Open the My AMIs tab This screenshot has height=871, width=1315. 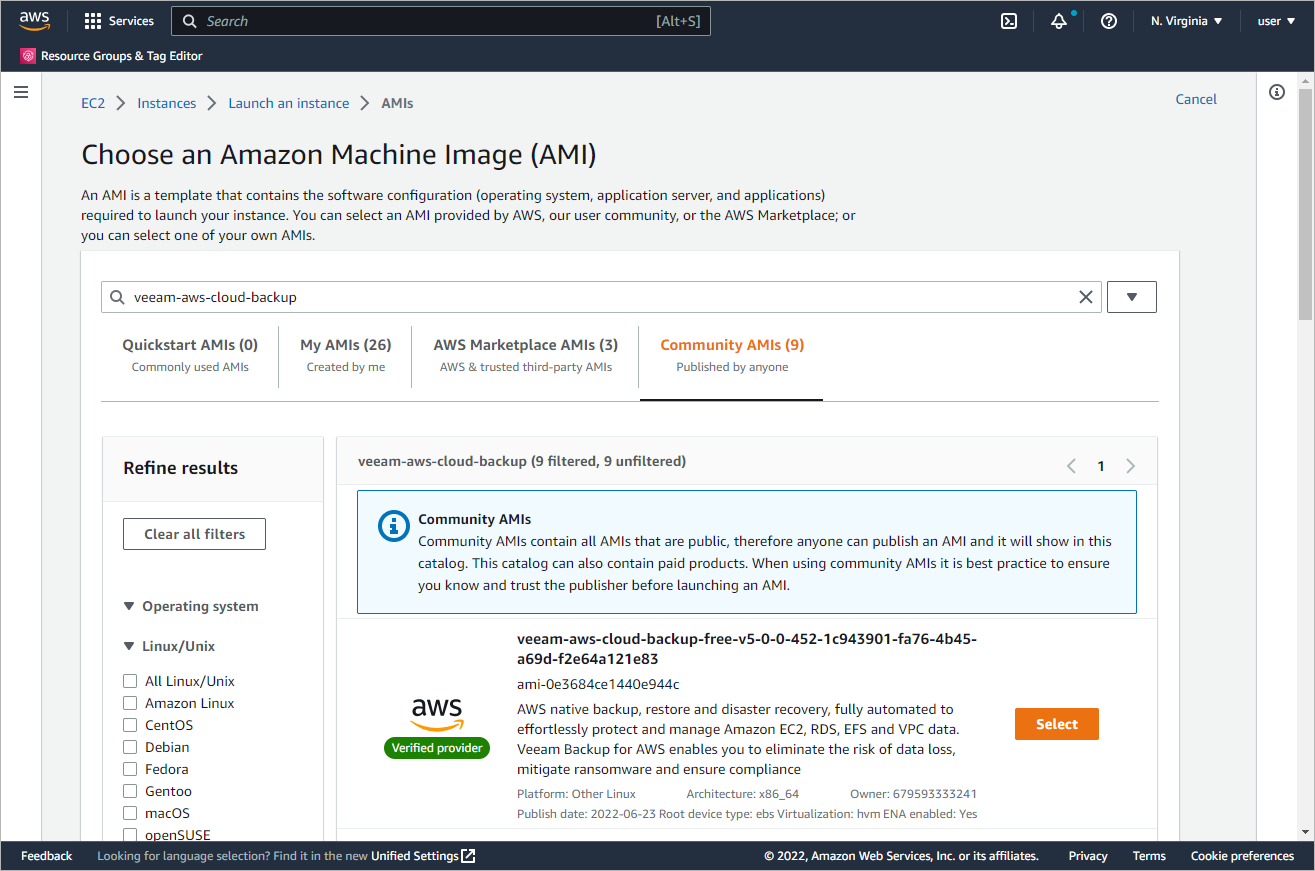click(x=345, y=354)
